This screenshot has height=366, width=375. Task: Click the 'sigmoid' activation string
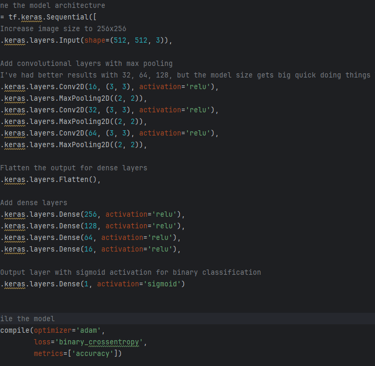click(x=162, y=284)
